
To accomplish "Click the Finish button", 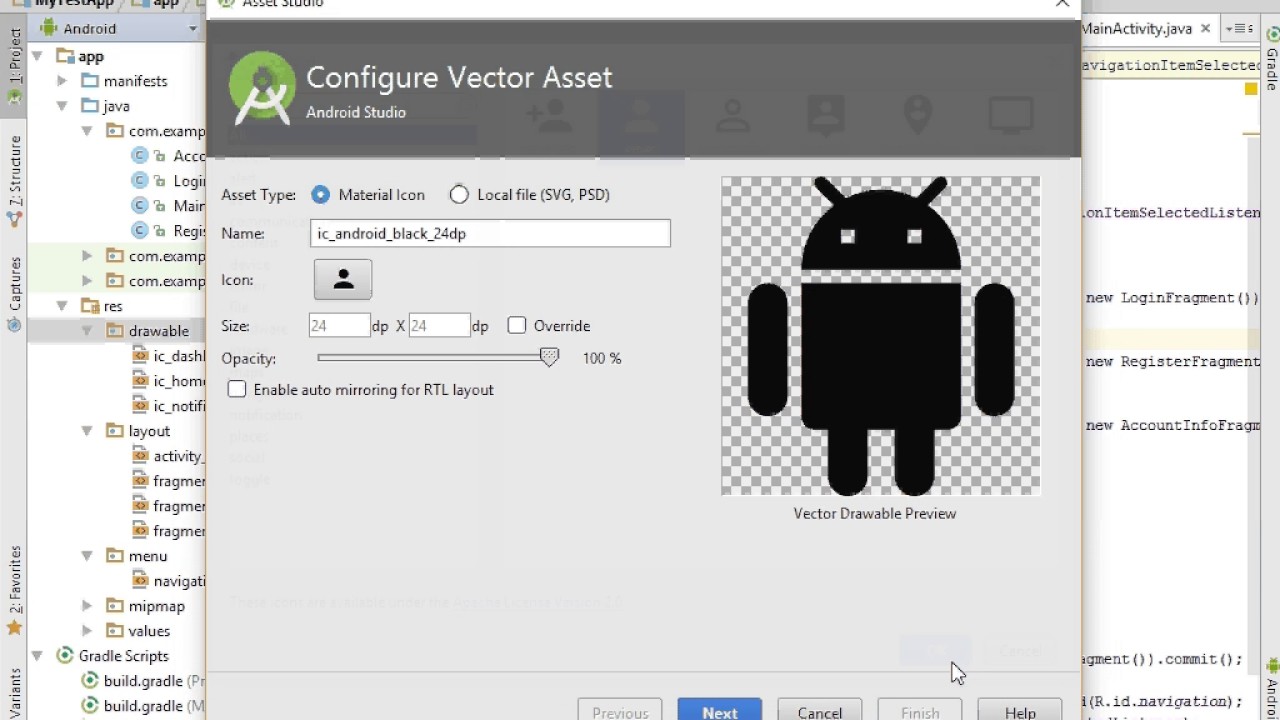I will tap(920, 710).
